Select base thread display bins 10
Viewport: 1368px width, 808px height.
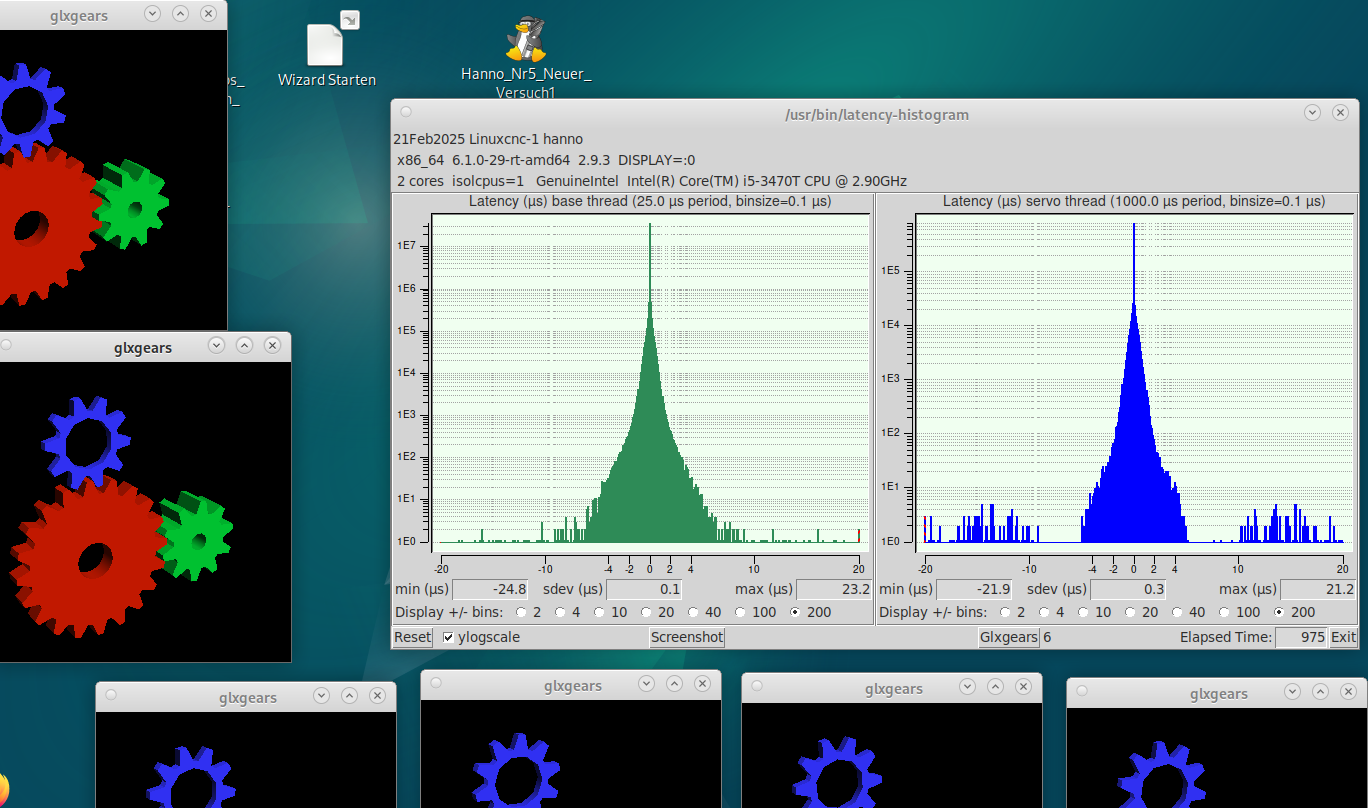pyautogui.click(x=599, y=612)
